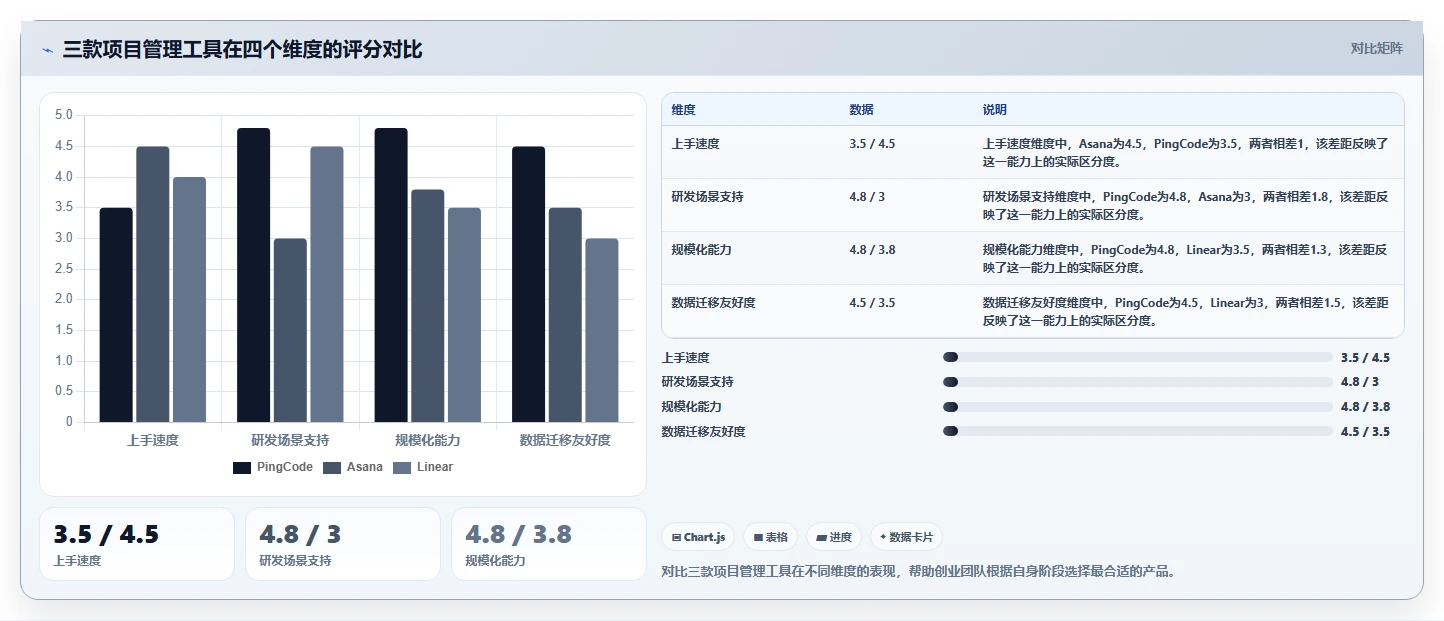This screenshot has width=1444, height=621.
Task: Click the Linear bar for 研发场景支持
Action: (x=327, y=284)
